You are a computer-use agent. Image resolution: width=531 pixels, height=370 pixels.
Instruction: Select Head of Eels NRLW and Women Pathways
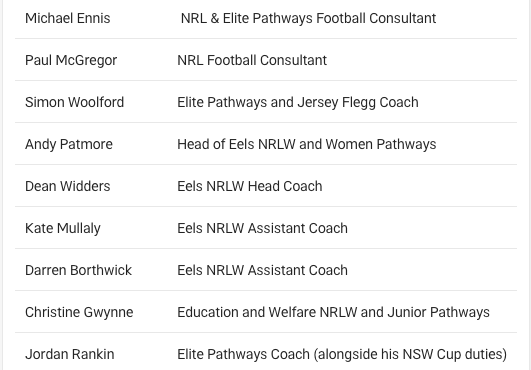(307, 145)
